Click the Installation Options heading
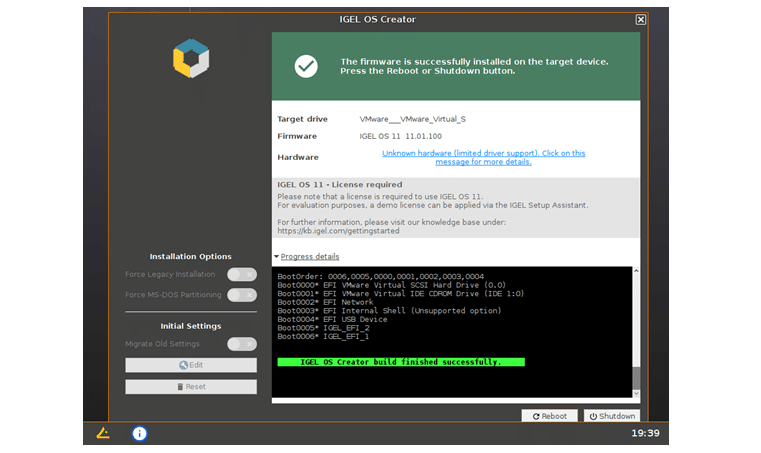 click(191, 256)
